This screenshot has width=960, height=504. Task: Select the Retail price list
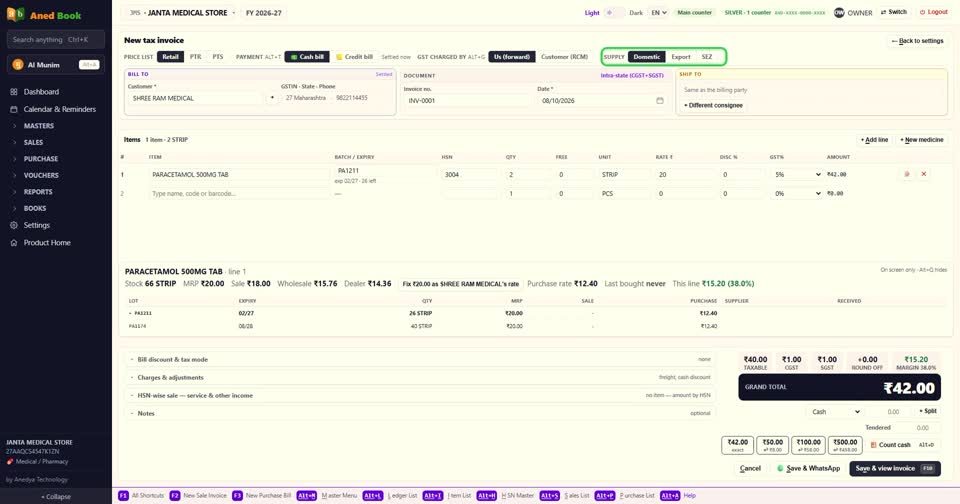point(170,57)
